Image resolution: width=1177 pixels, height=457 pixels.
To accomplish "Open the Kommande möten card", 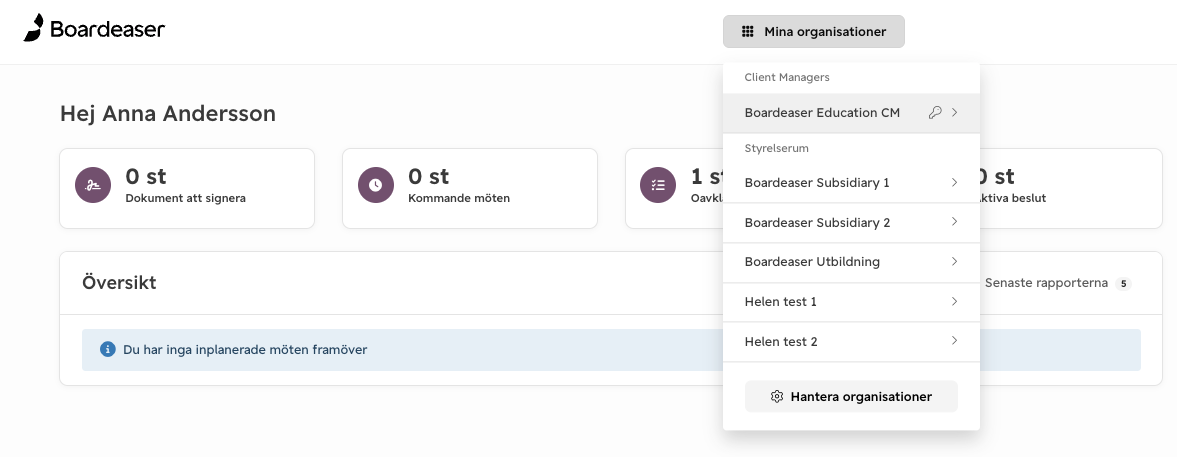I will [x=470, y=188].
